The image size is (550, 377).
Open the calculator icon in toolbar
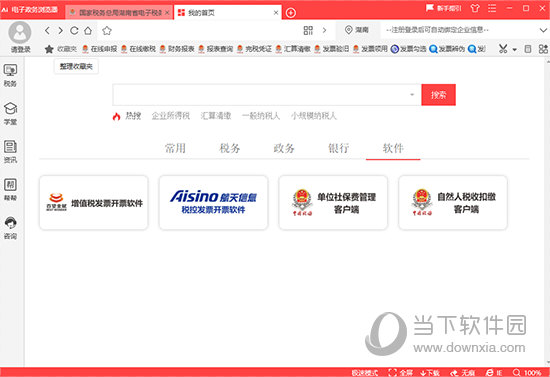528,49
